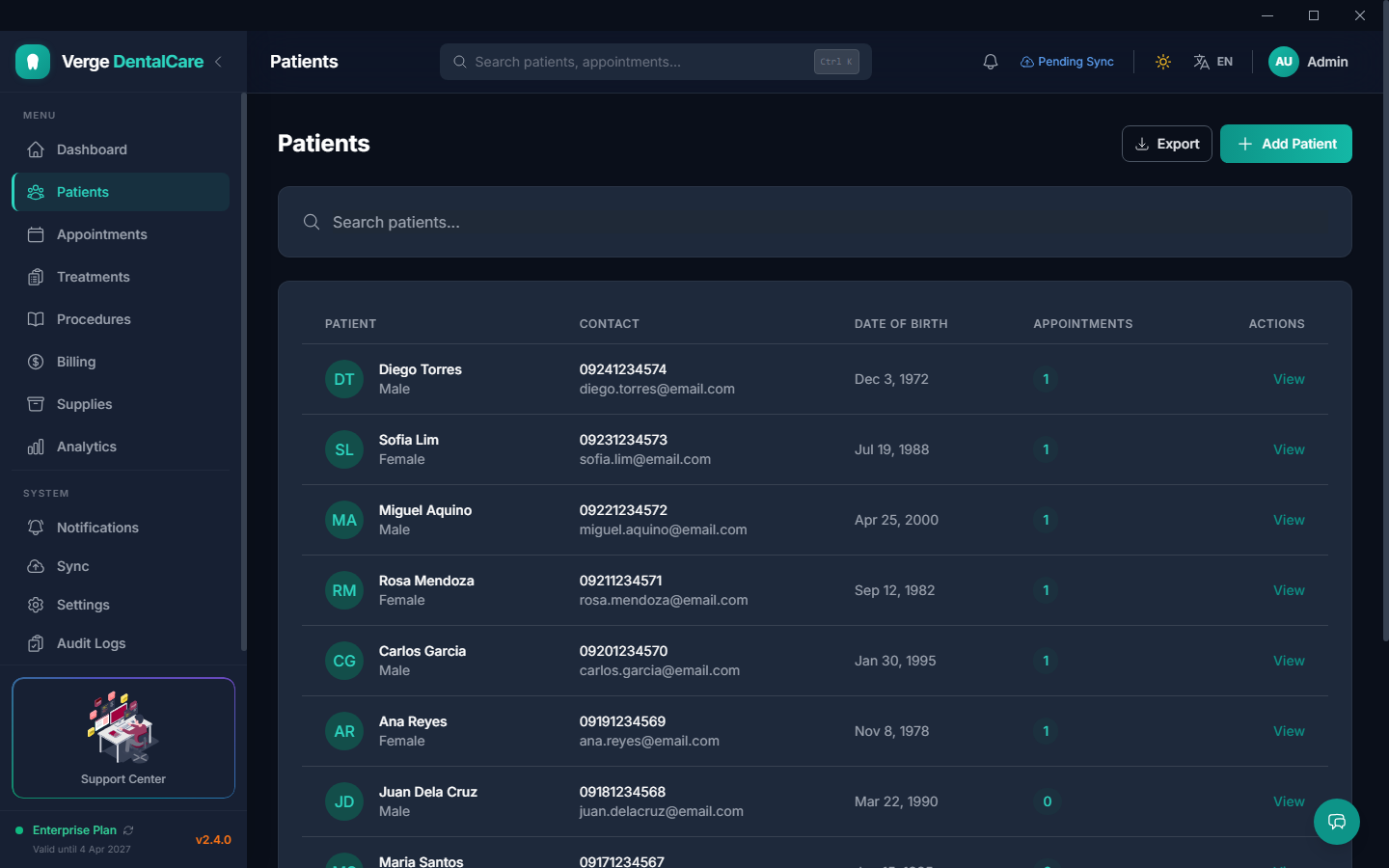
Task: Open the EN language selector
Action: click(x=1213, y=62)
